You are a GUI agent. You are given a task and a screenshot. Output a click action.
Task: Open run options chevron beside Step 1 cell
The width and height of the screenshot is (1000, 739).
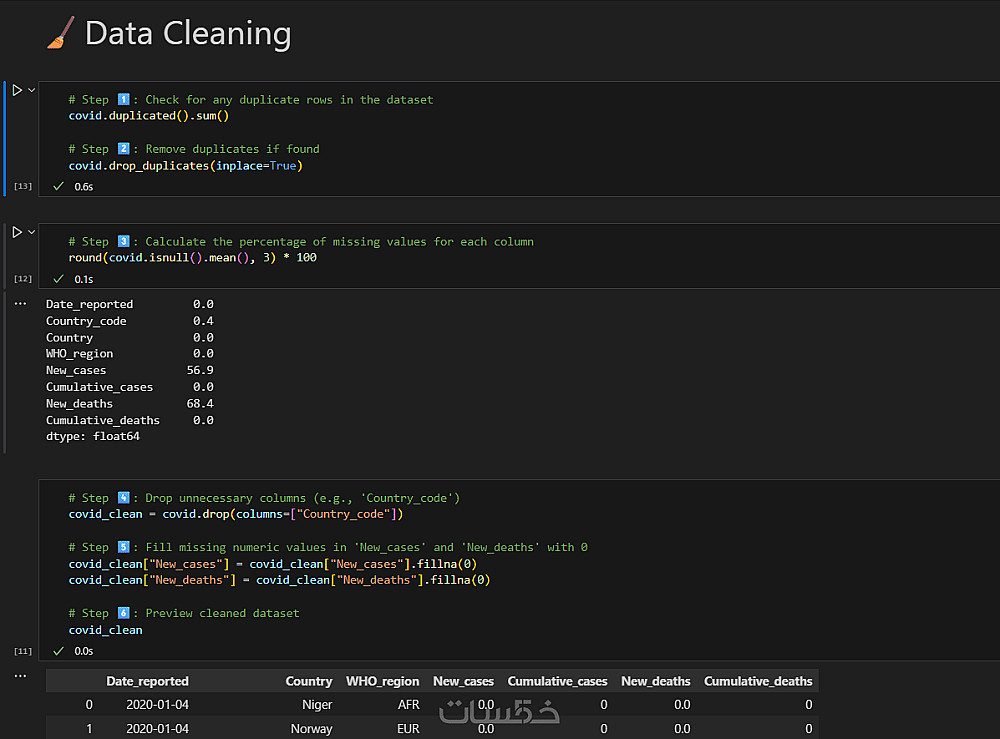pos(32,90)
